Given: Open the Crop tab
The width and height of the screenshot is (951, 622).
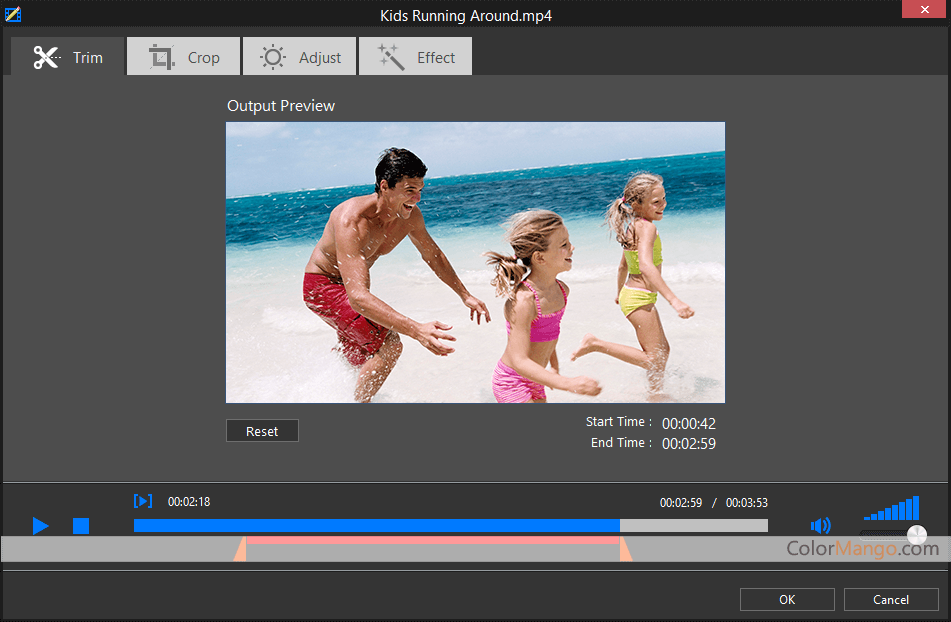Looking at the screenshot, I should (185, 57).
